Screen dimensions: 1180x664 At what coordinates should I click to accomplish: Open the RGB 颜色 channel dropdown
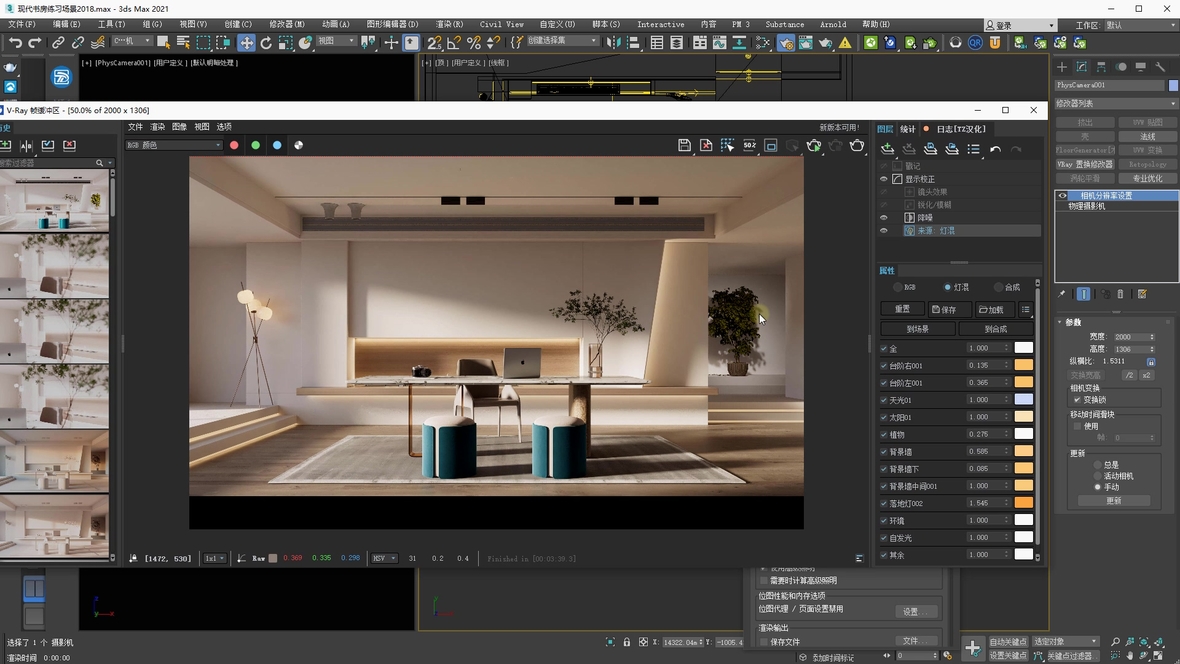click(x=174, y=145)
